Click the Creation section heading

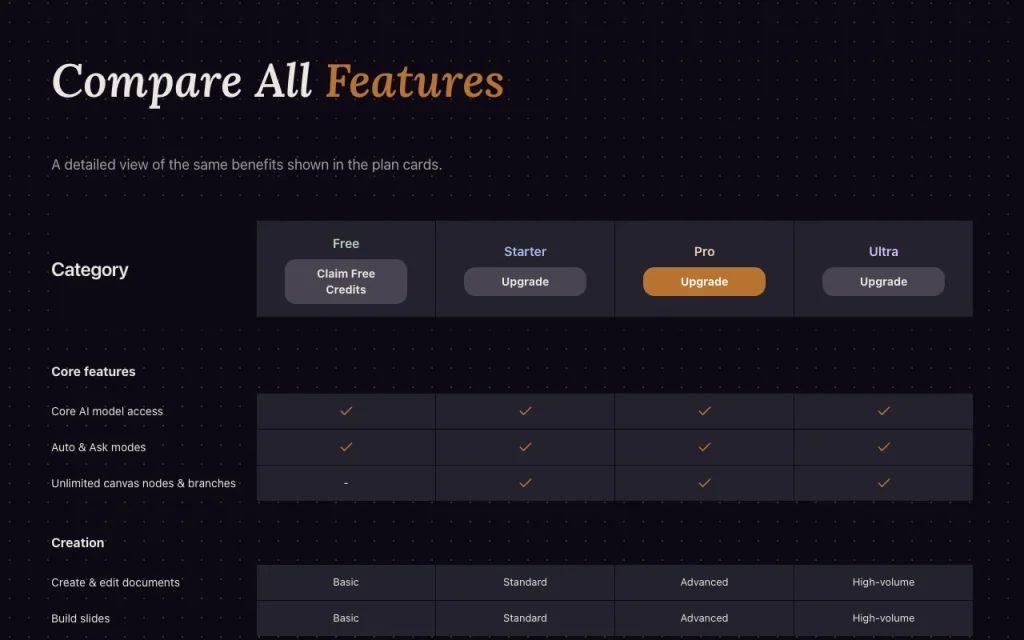click(78, 543)
